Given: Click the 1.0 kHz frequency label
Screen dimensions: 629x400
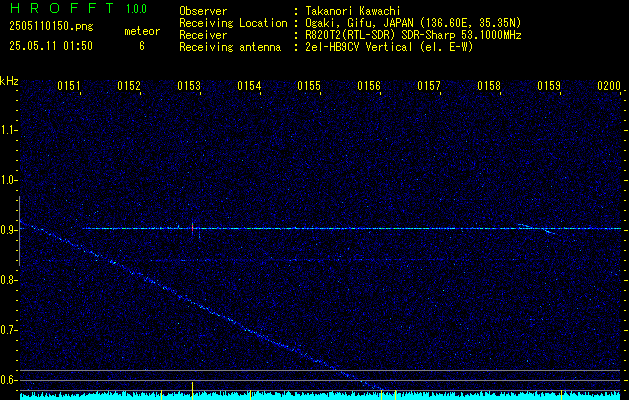Looking at the screenshot, I should pyautogui.click(x=8, y=180).
